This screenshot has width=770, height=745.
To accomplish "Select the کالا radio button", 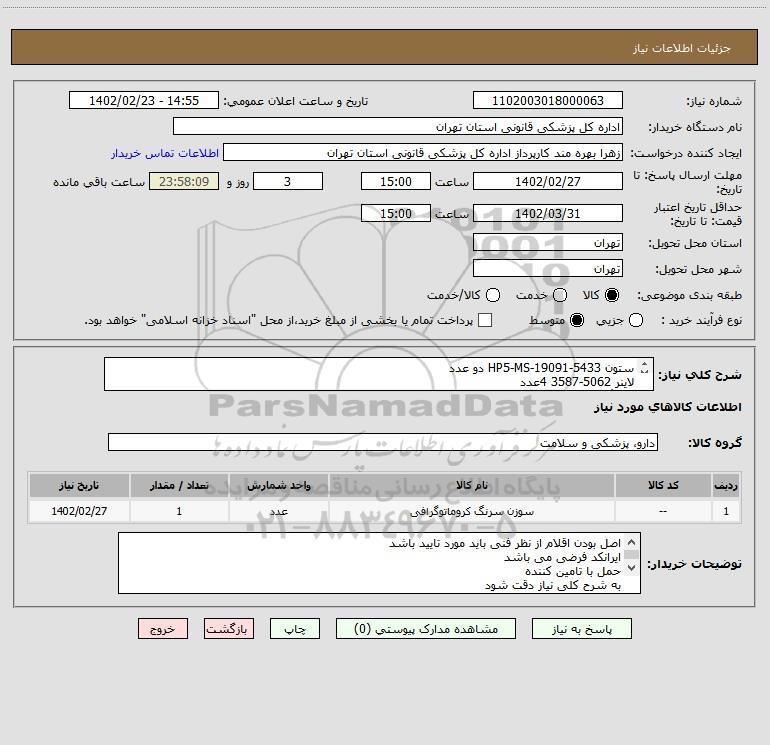I will (612, 295).
